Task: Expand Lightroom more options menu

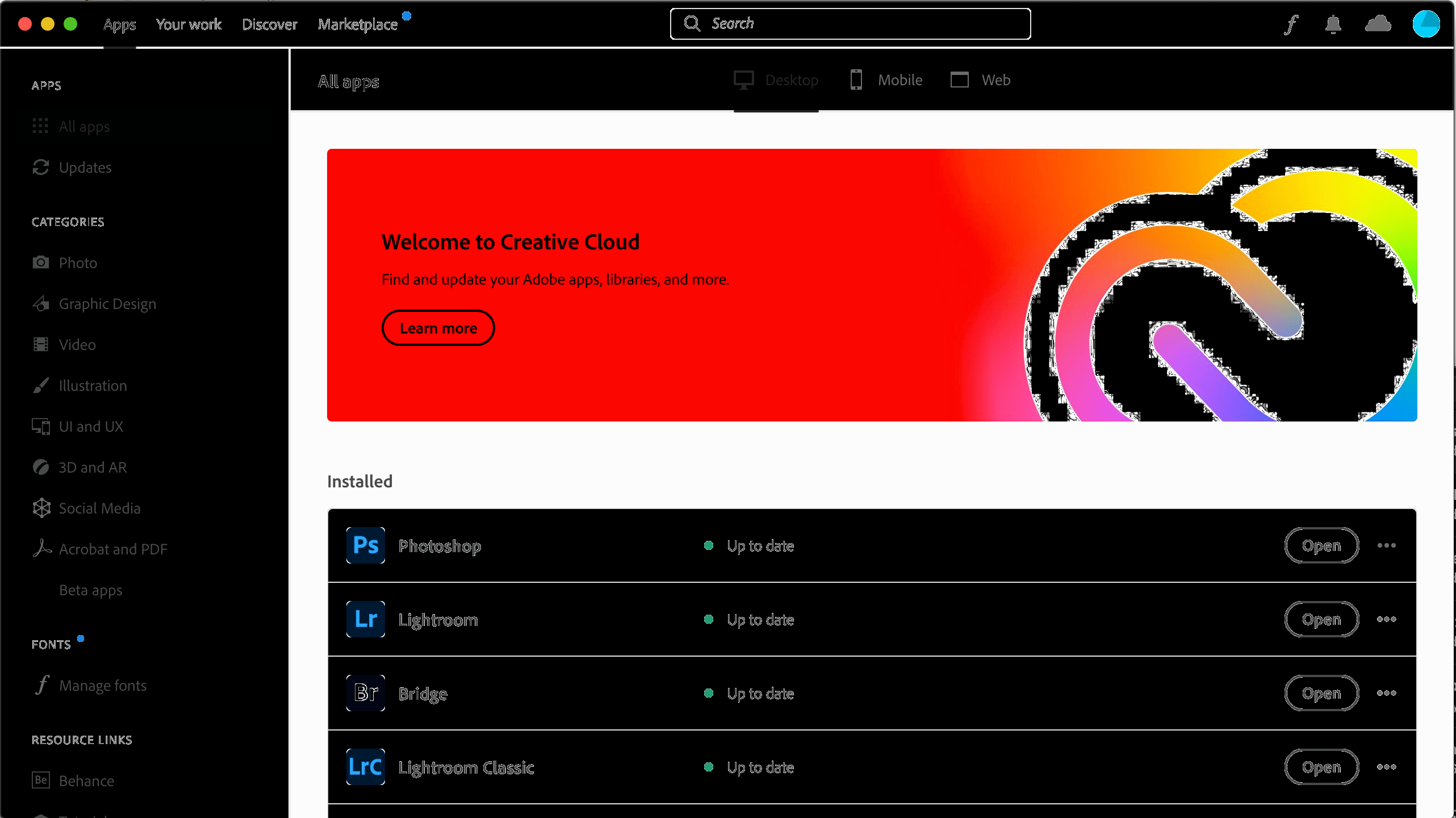Action: click(1386, 619)
